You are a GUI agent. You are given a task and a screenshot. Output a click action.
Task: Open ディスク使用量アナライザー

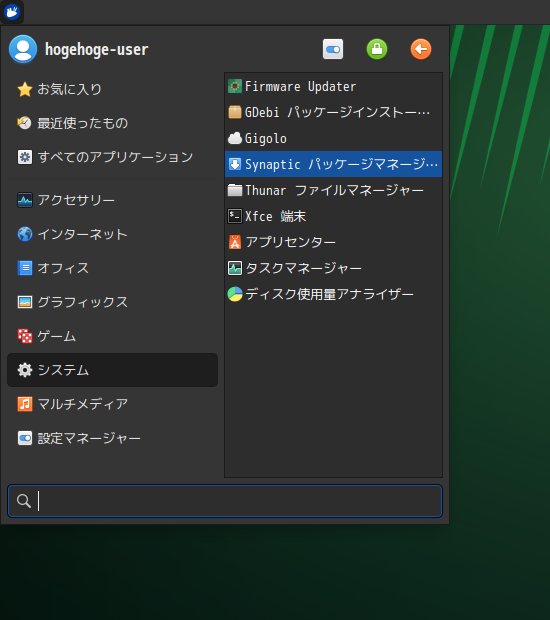click(333, 294)
